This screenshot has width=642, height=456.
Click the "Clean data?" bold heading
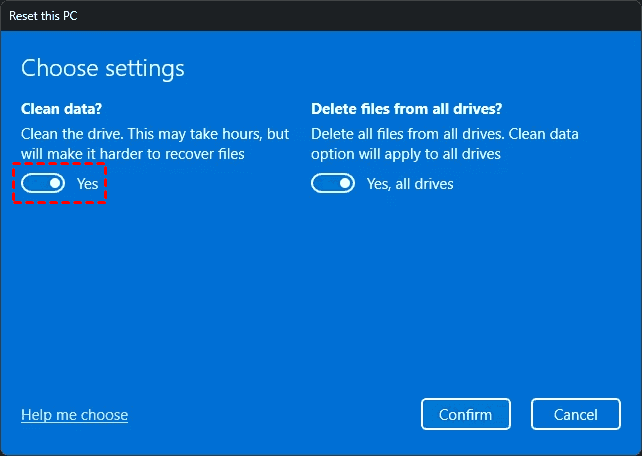(61, 108)
